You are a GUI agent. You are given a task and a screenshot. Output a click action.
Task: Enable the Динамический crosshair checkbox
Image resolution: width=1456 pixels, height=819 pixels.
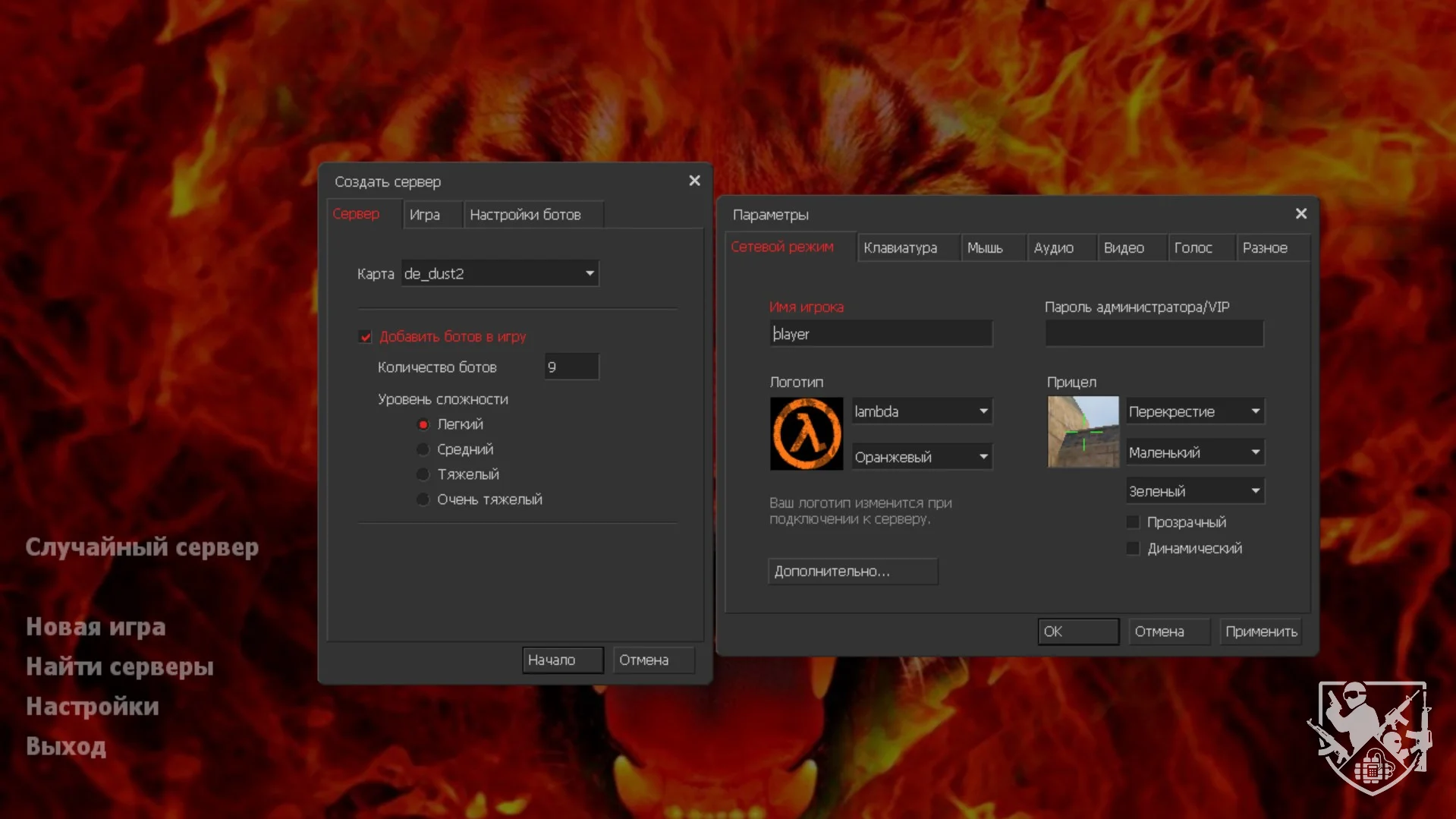tap(1133, 549)
